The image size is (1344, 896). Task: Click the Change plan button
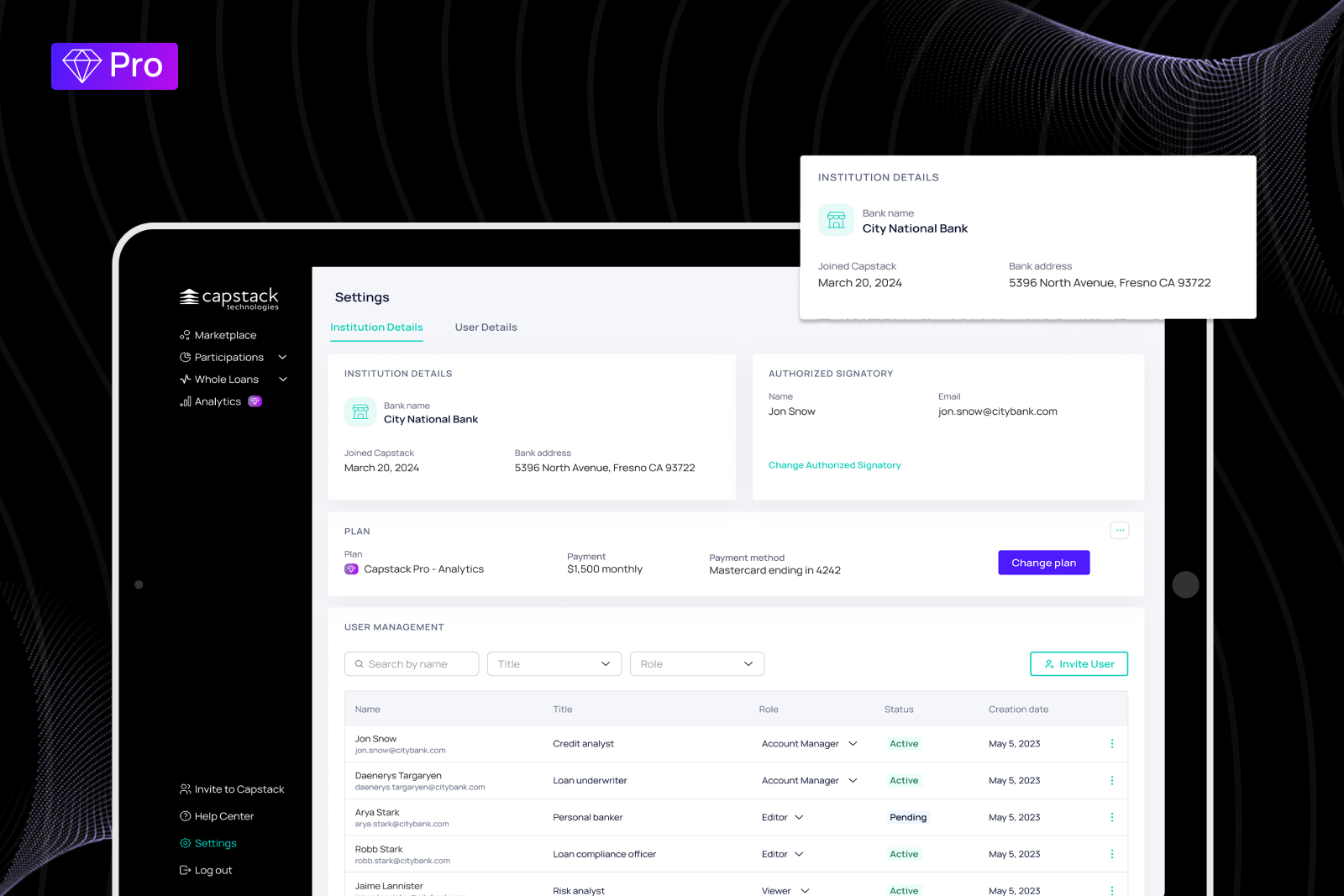click(x=1043, y=563)
